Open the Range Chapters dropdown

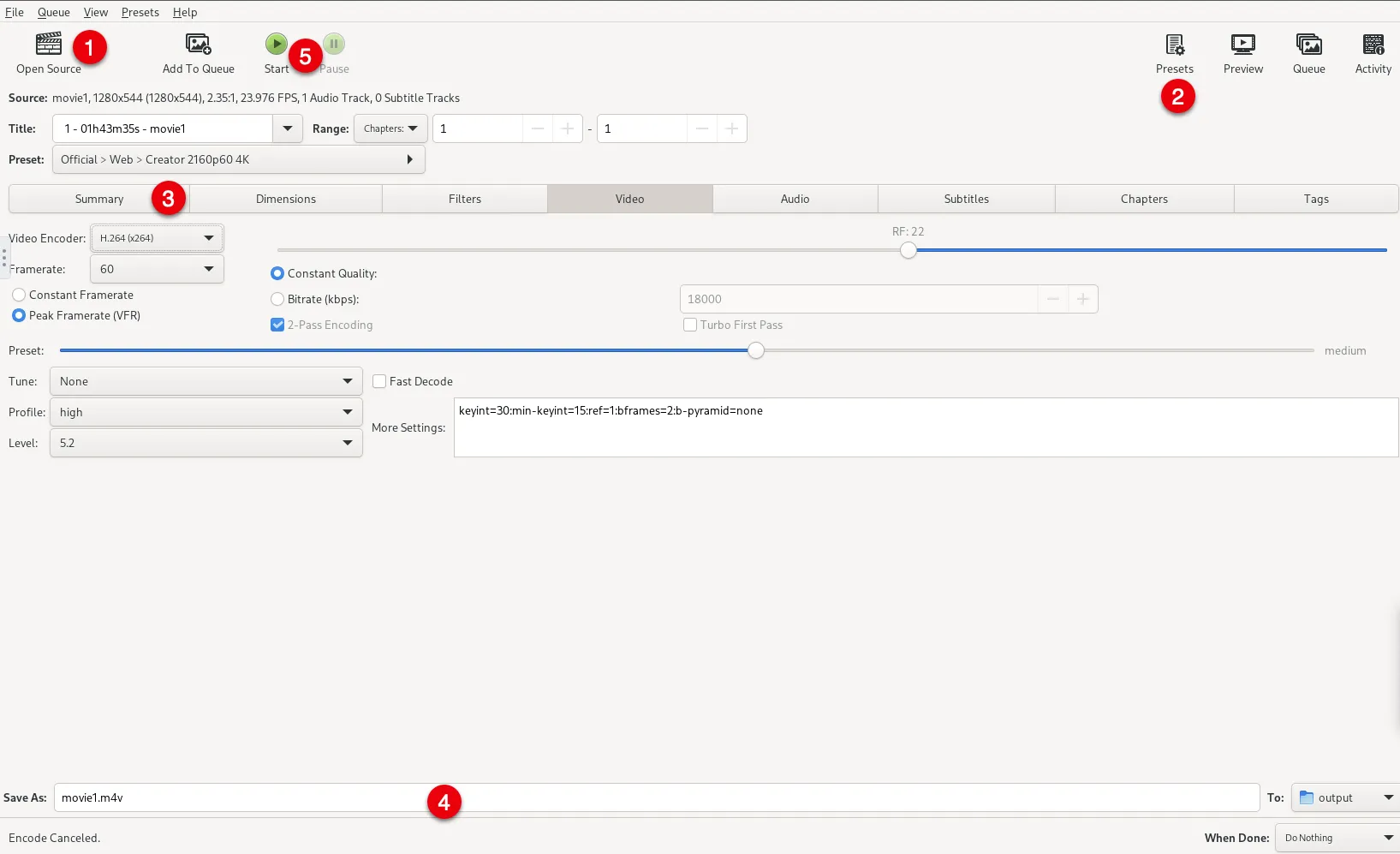click(x=390, y=128)
